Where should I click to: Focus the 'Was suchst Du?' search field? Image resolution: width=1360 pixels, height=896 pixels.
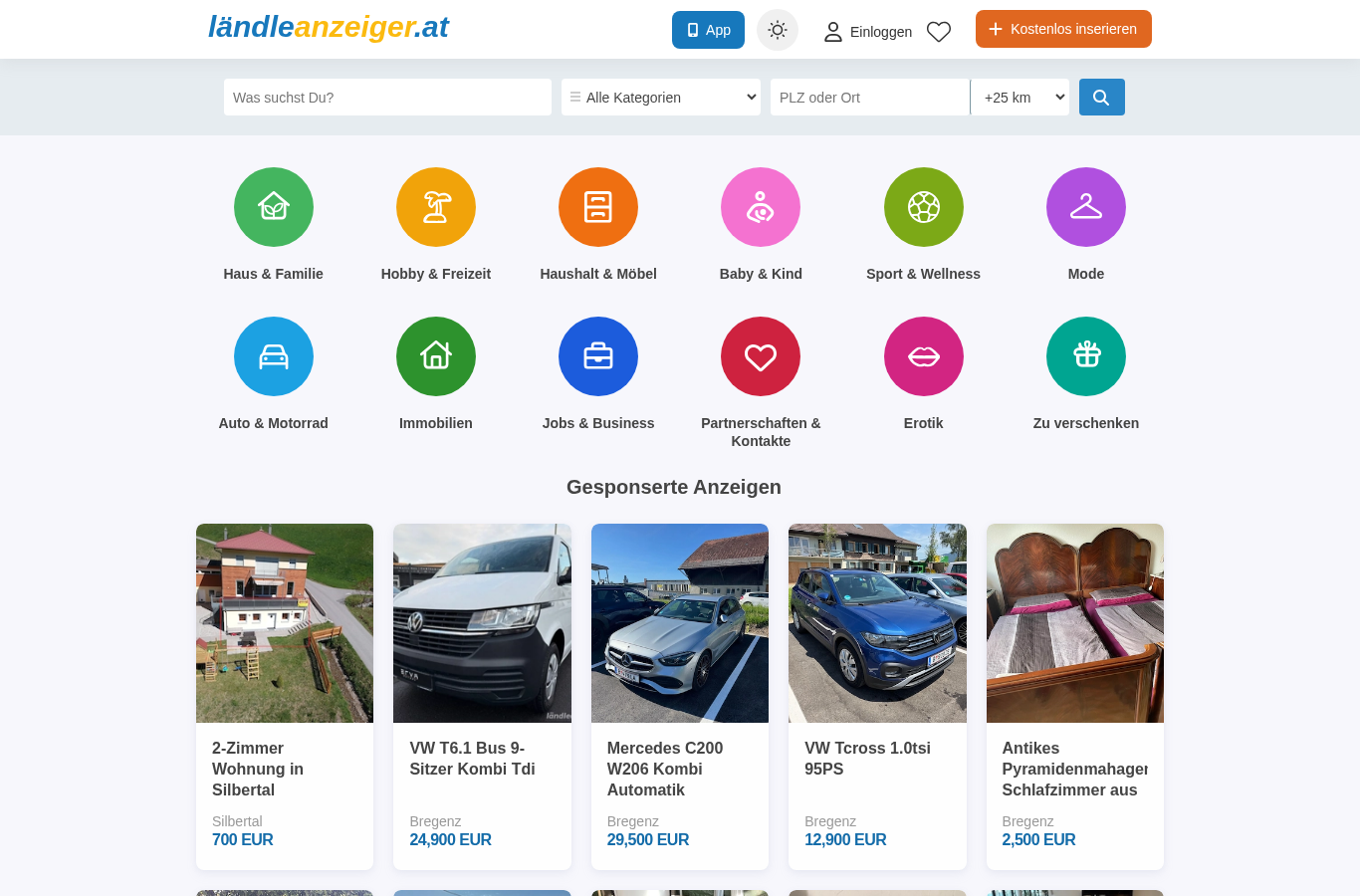pos(387,98)
